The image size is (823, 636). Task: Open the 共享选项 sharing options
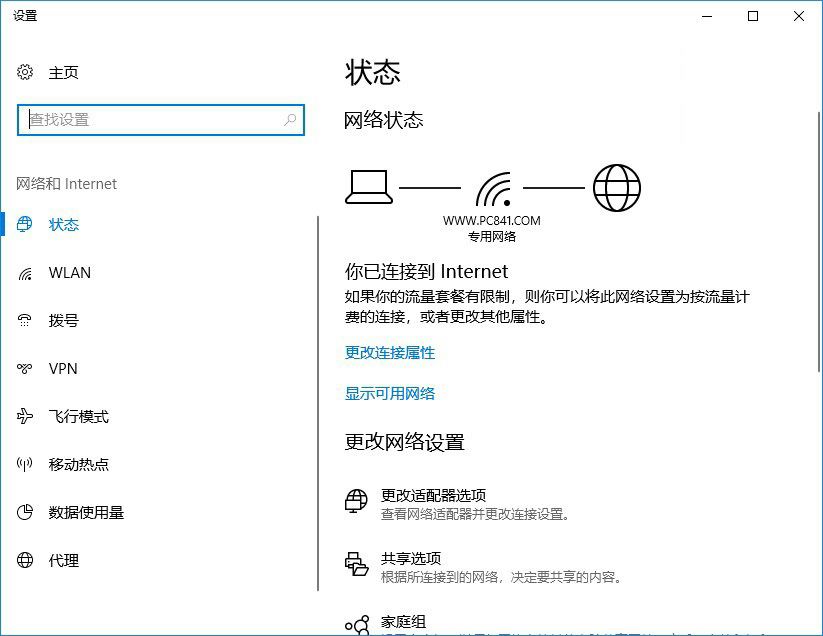click(x=409, y=558)
